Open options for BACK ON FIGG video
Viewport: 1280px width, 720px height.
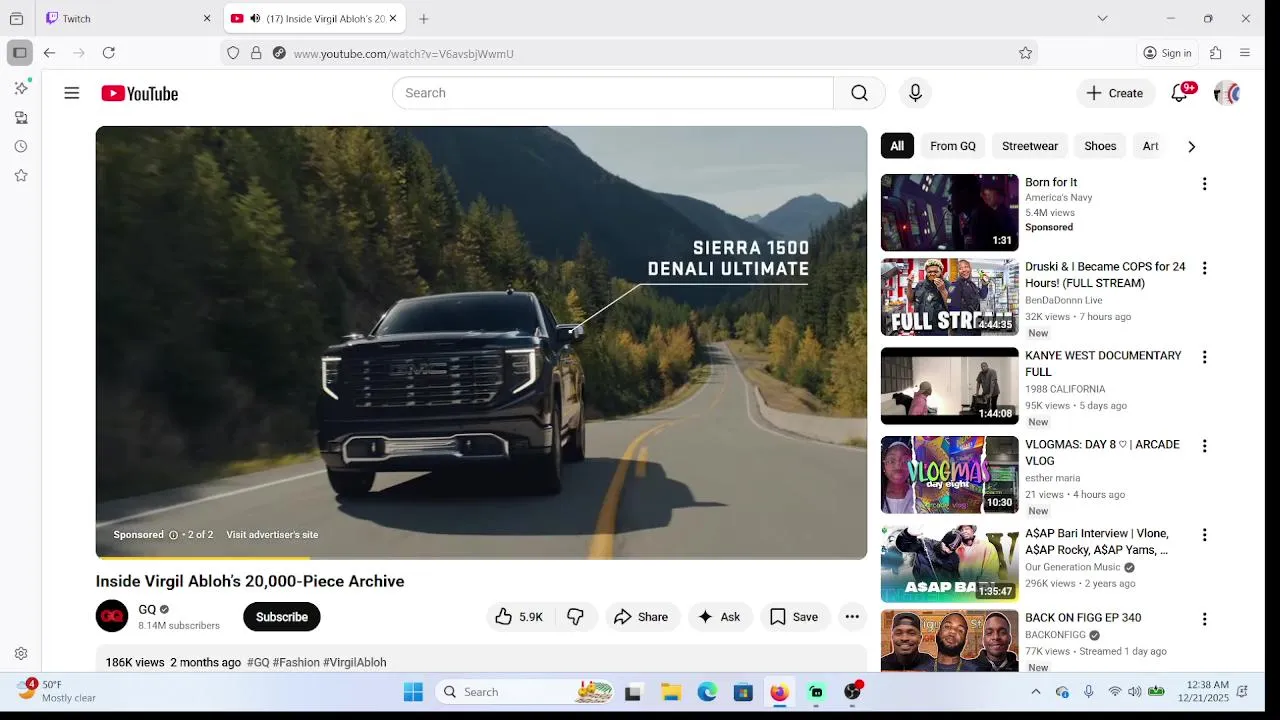(1204, 619)
